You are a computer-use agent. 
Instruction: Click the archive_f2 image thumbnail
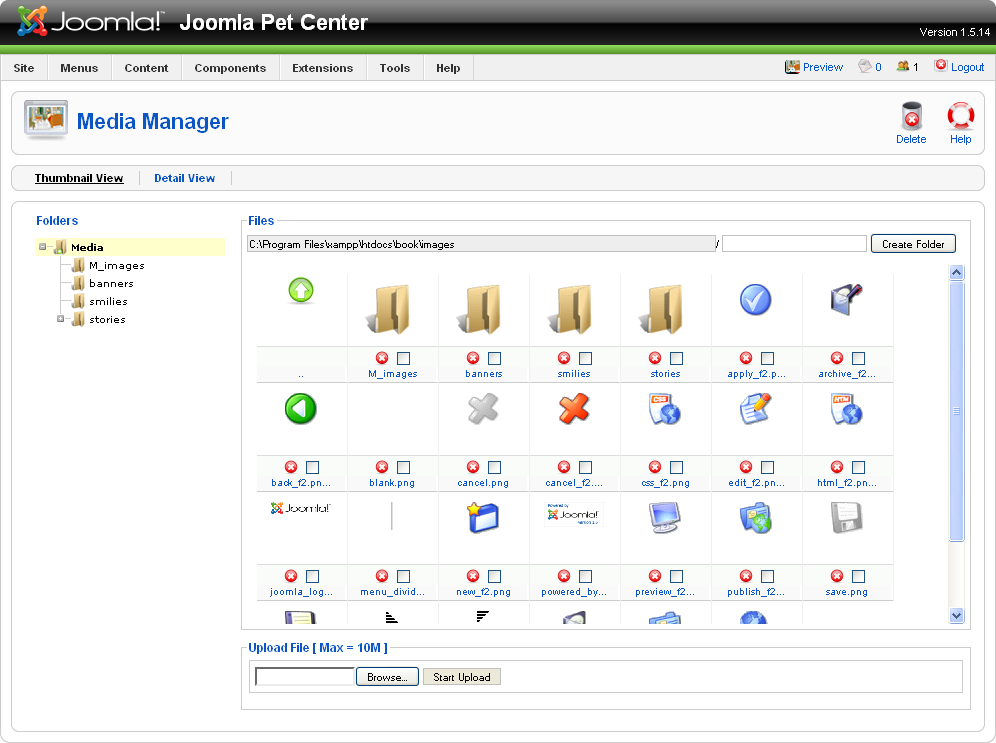point(846,299)
